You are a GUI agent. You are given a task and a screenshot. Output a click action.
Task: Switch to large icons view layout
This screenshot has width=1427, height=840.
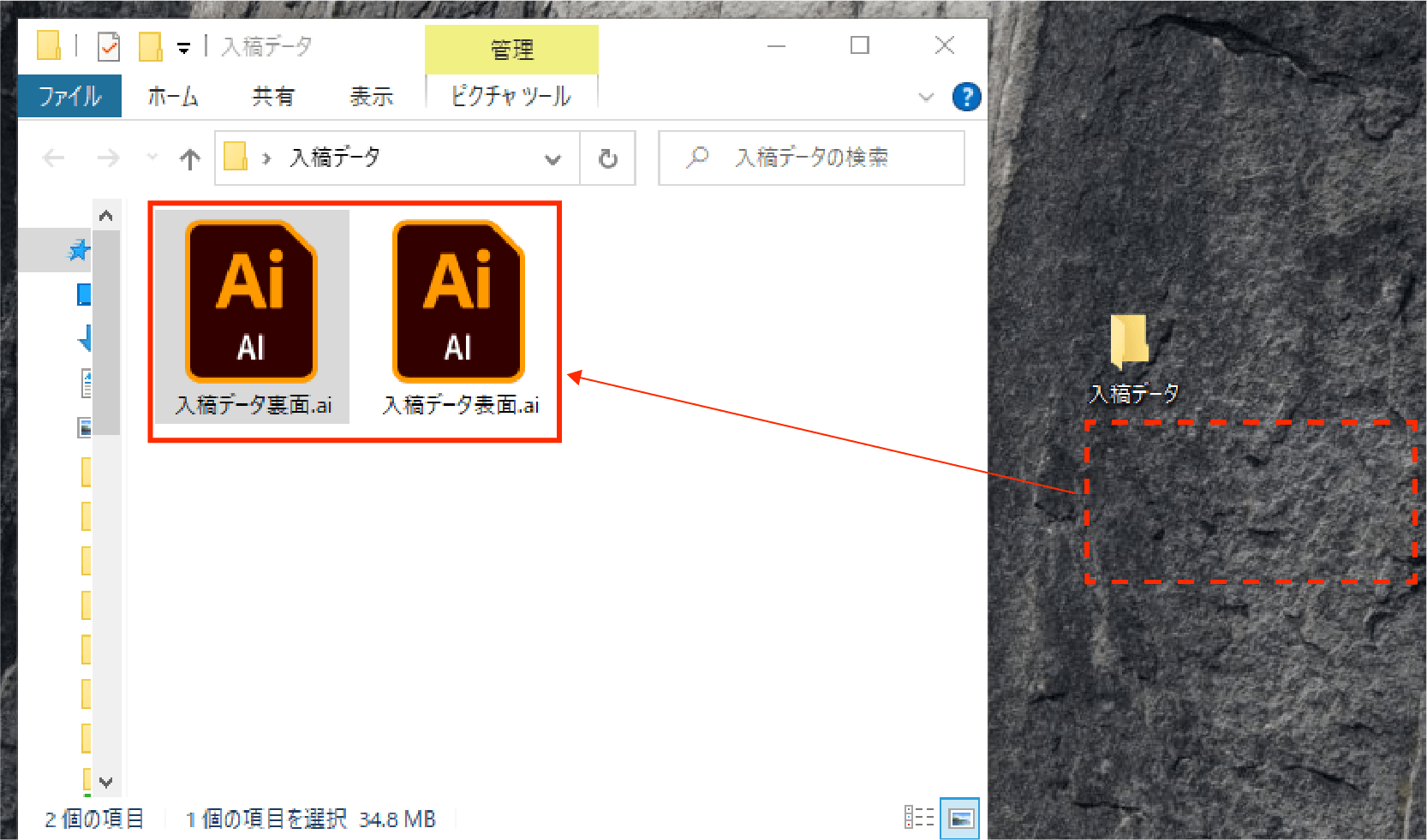pyautogui.click(x=960, y=819)
